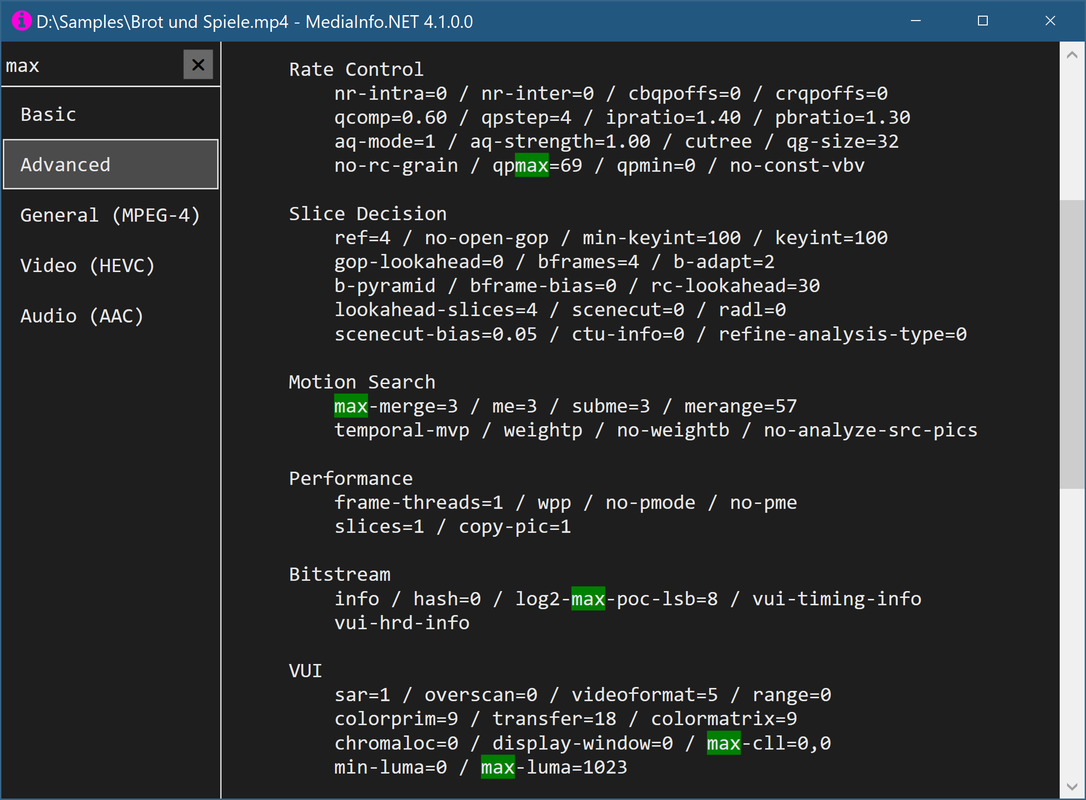Click the 'Bitstream' heading
The image size is (1086, 800).
339,574
